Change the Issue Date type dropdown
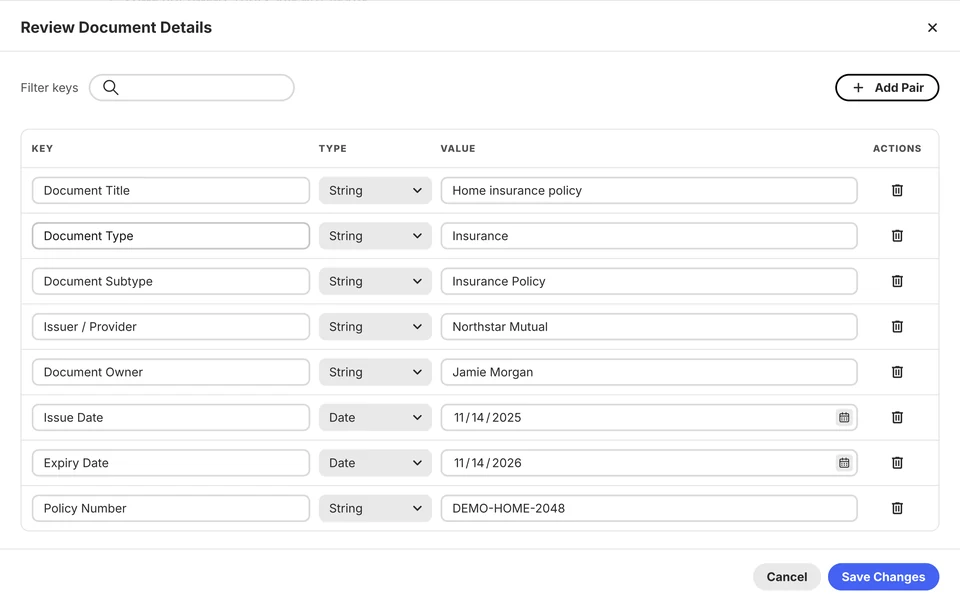This screenshot has height=604, width=960. (375, 417)
